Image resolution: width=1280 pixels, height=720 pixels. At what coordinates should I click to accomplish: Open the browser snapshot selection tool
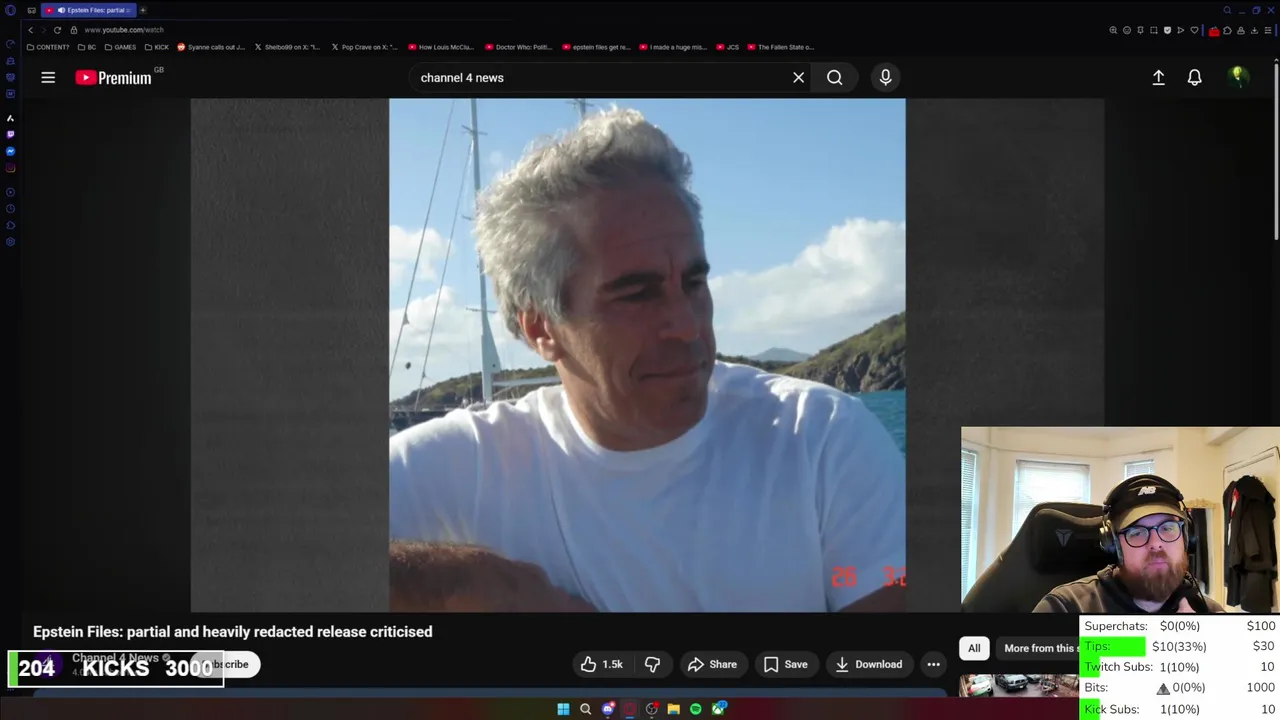pos(1154,30)
